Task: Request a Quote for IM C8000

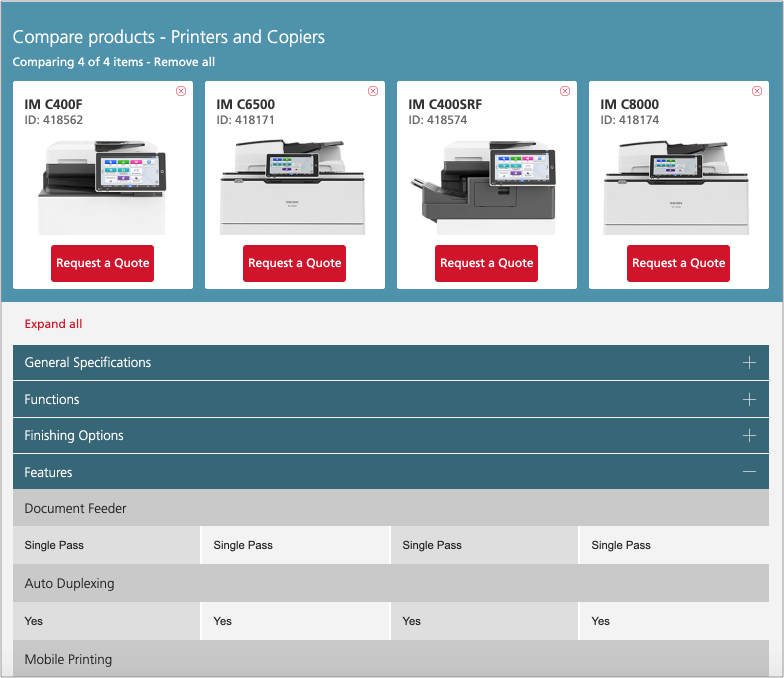Action: pos(678,263)
